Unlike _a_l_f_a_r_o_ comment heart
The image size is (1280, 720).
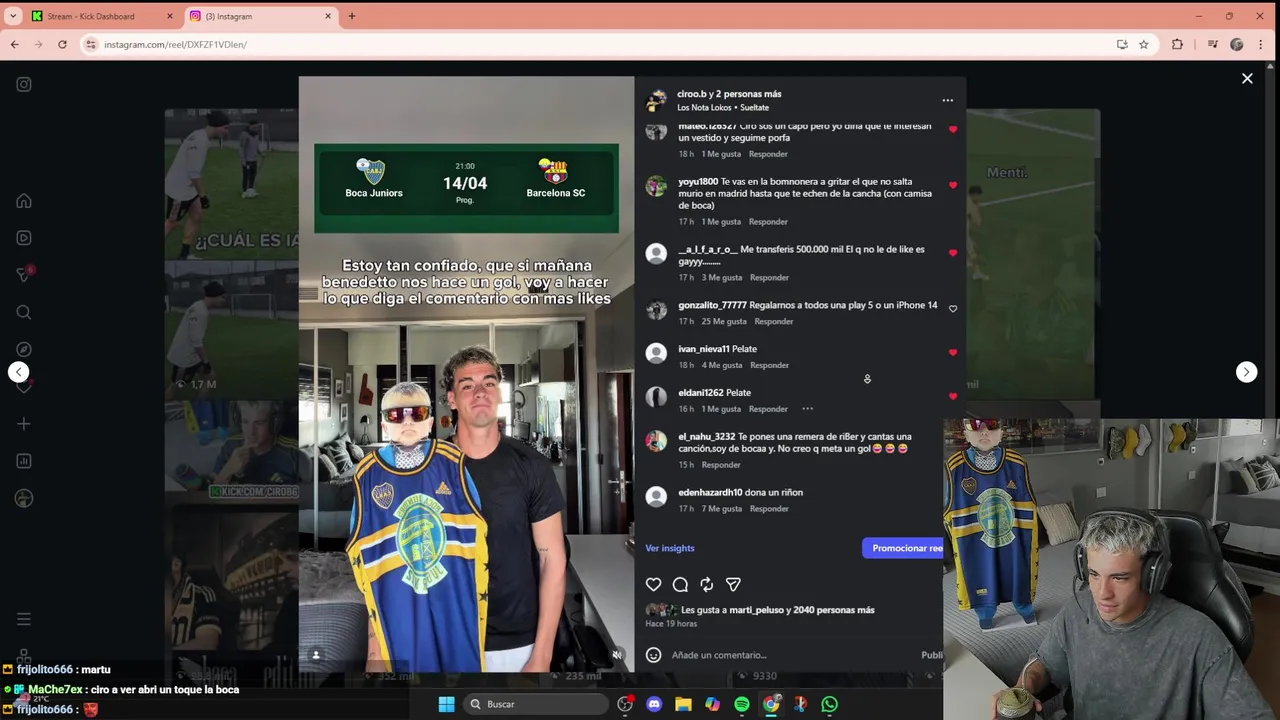[953, 253]
